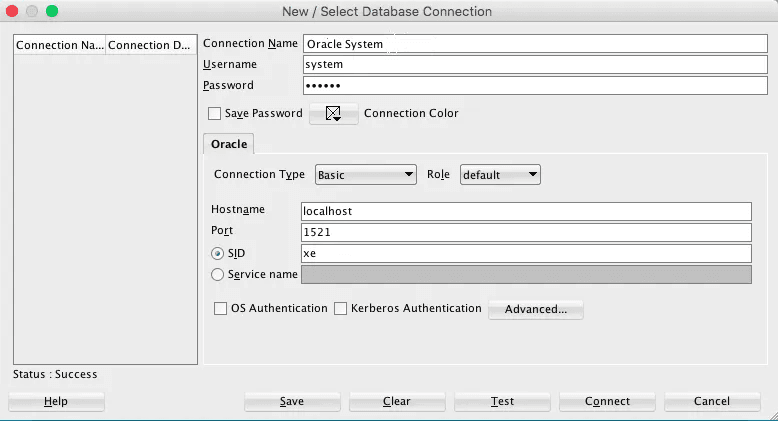Expand the Role dropdown
This screenshot has height=421, width=778.
pyautogui.click(x=500, y=175)
